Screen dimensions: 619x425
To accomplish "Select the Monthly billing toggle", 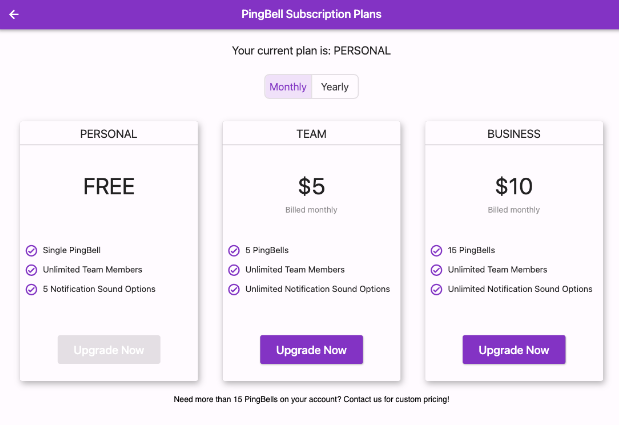I will 288,86.
